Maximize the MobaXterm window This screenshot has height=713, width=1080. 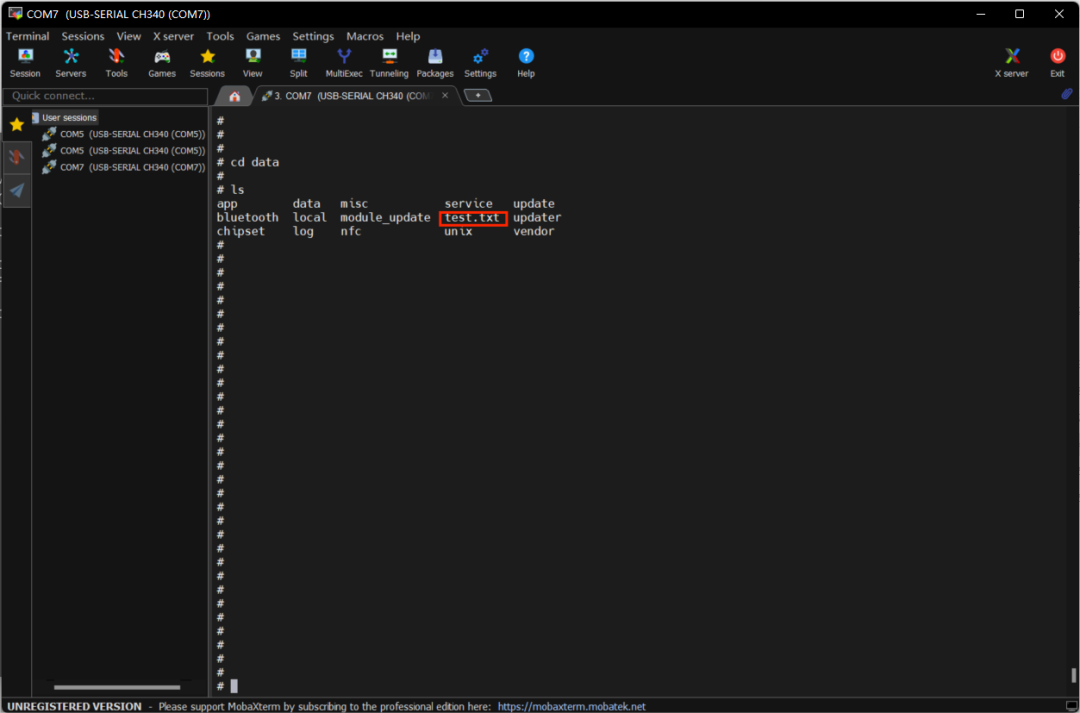(1019, 14)
